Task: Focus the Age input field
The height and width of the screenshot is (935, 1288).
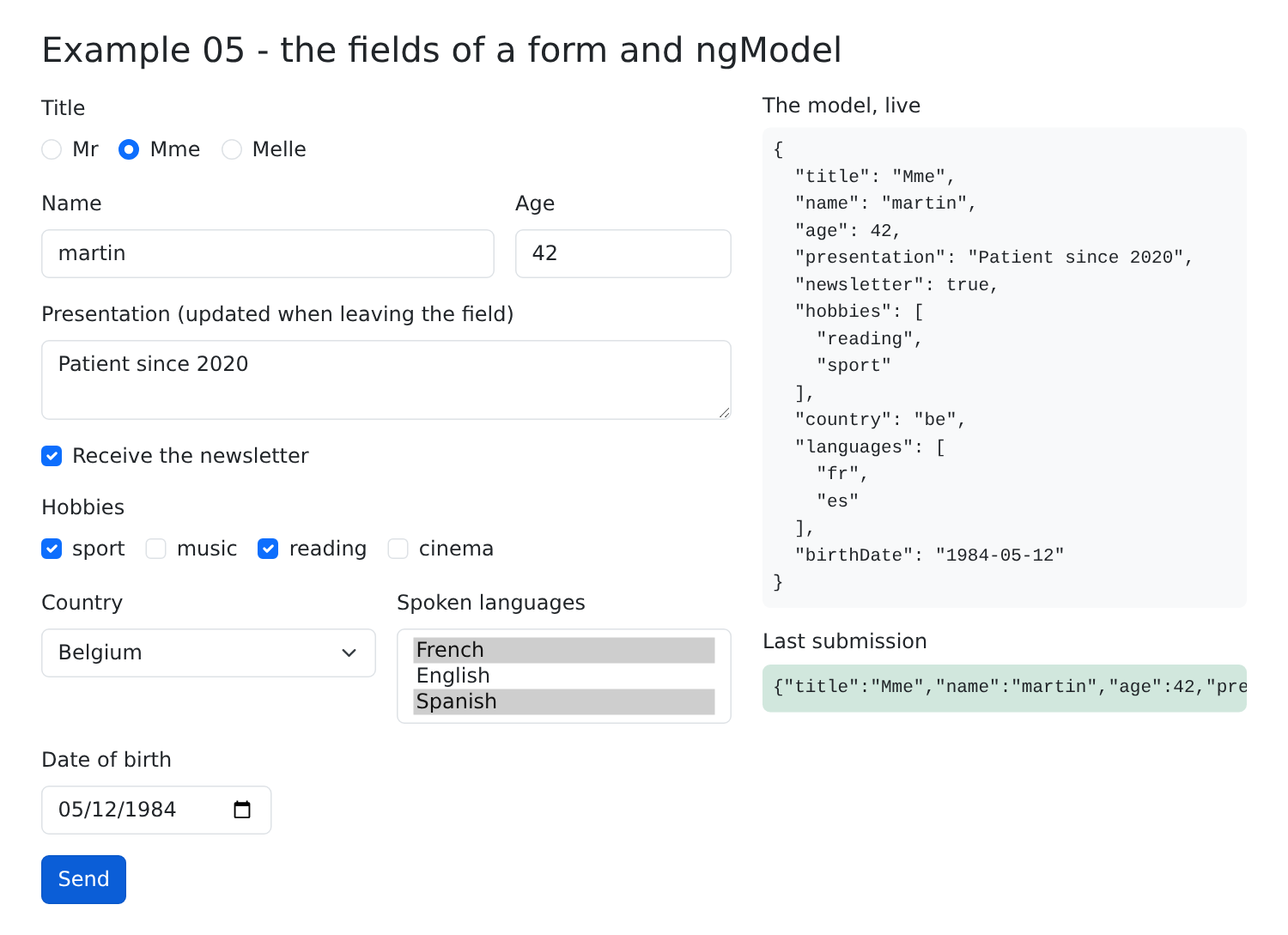Action: coord(623,253)
